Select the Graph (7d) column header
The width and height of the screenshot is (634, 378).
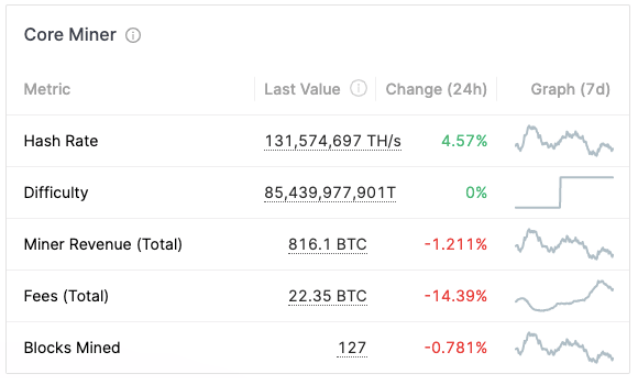570,89
